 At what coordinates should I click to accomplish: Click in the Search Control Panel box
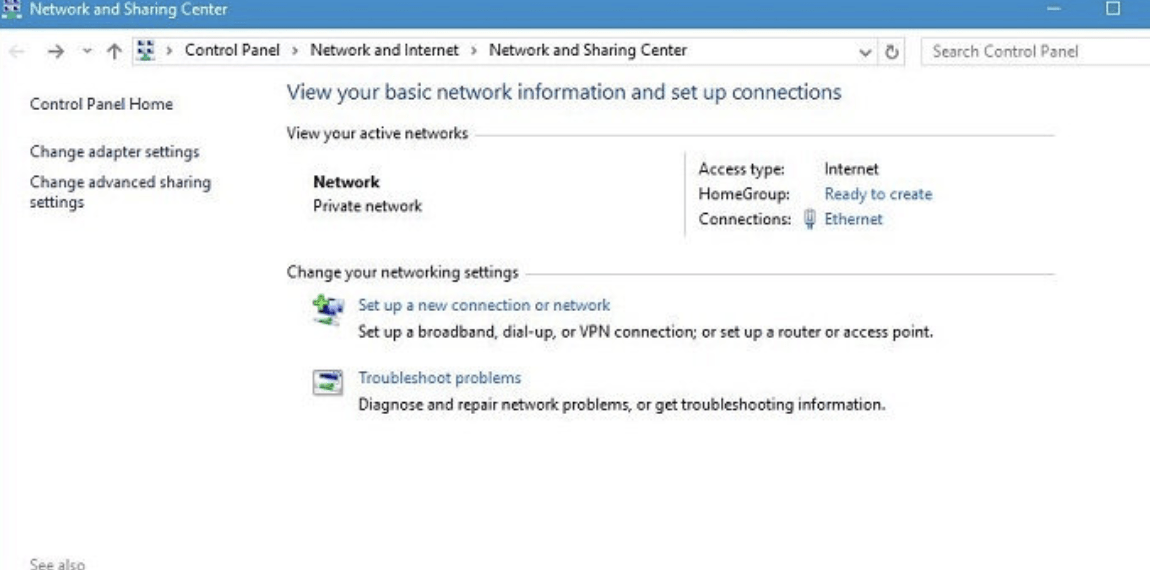pyautogui.click(x=1035, y=52)
